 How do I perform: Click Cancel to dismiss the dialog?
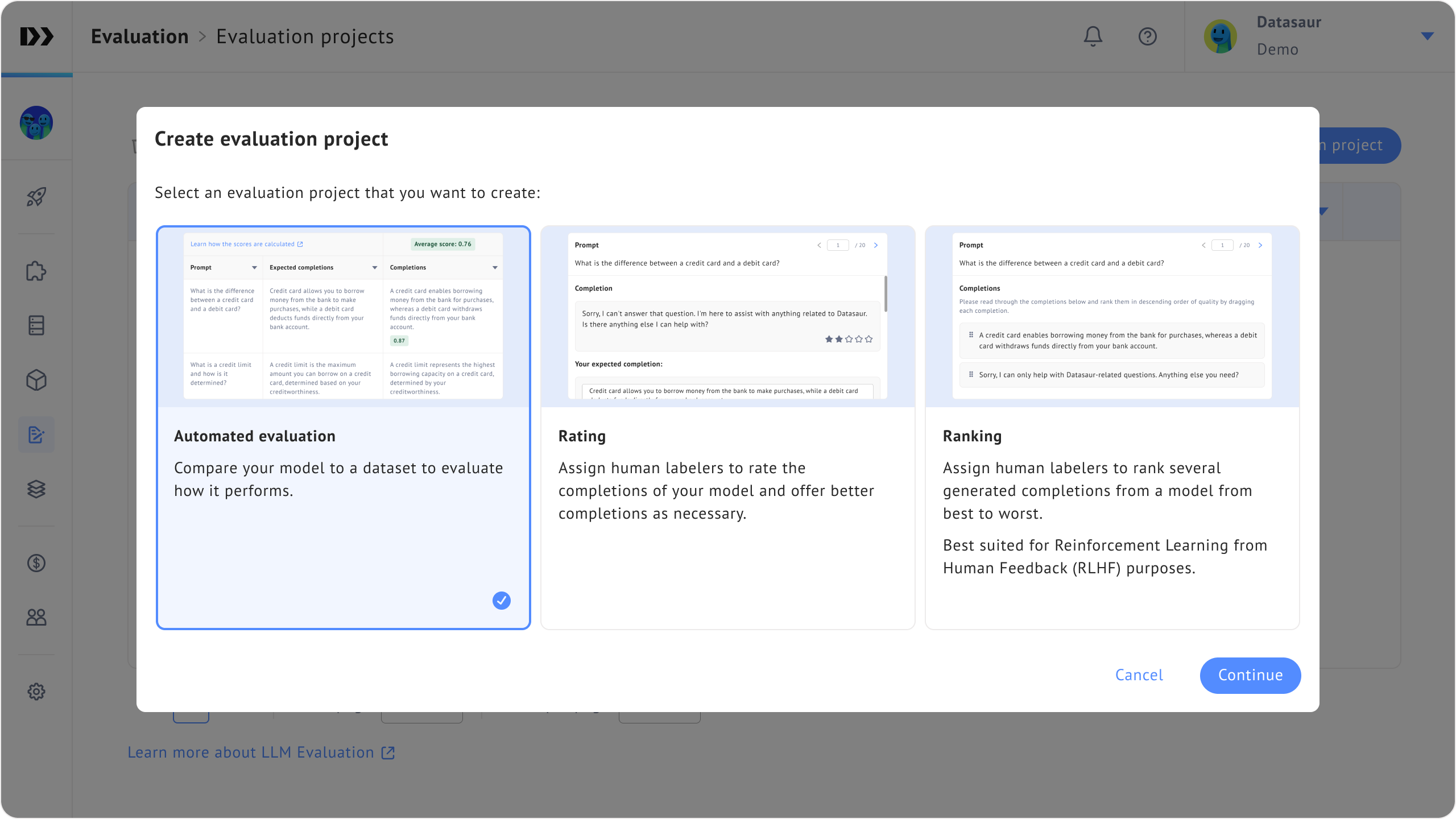[1139, 675]
